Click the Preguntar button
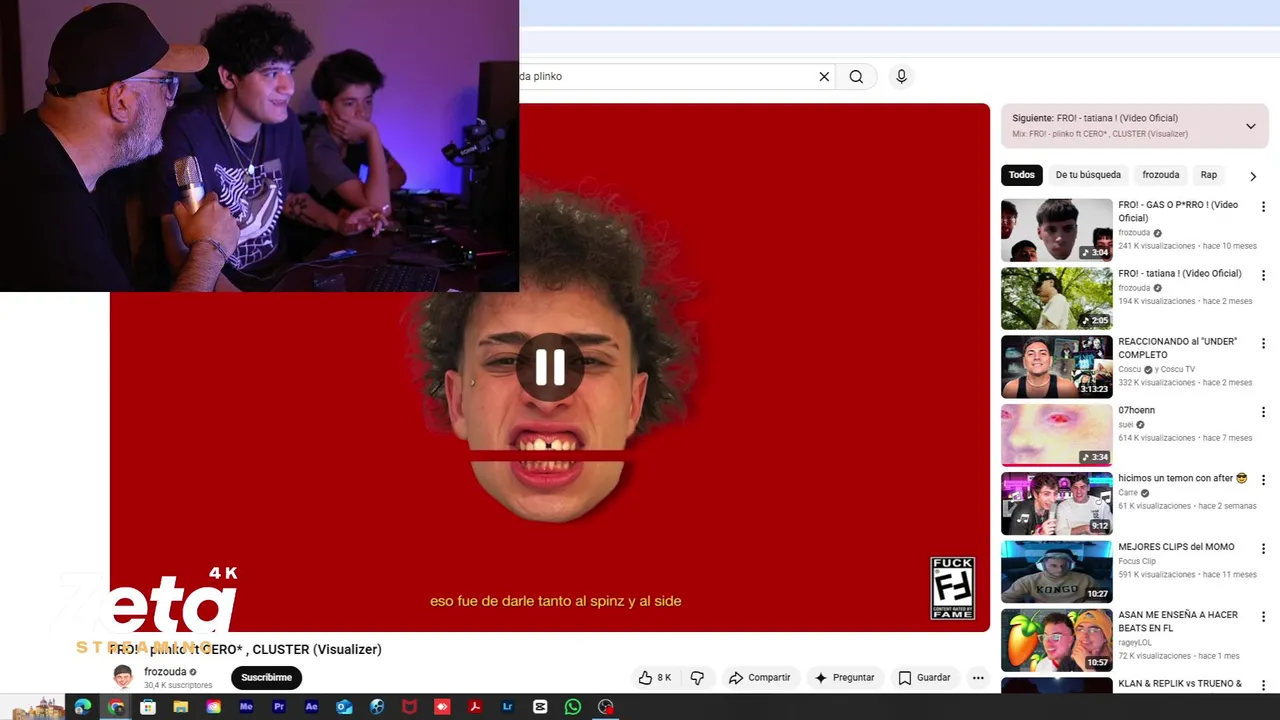The height and width of the screenshot is (720, 1280). click(x=844, y=677)
